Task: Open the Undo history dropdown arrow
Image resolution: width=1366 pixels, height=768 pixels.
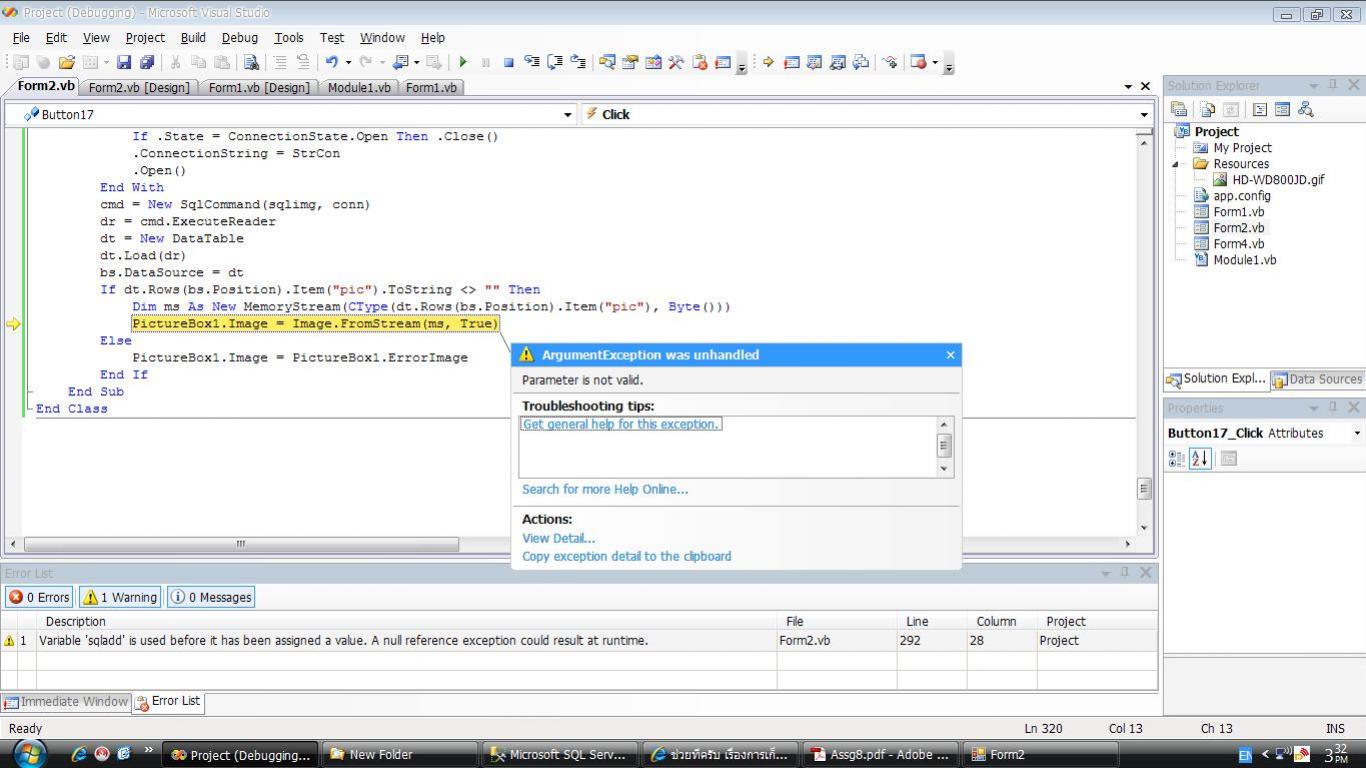Action: (348, 62)
